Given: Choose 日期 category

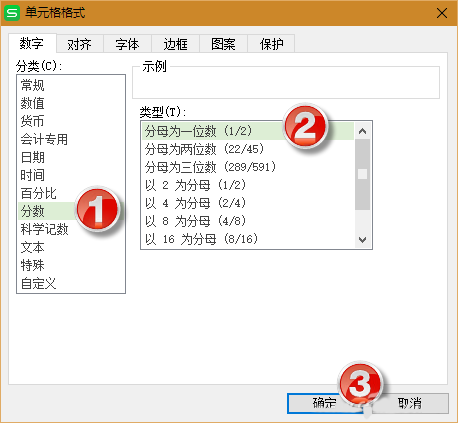Looking at the screenshot, I should [71, 157].
